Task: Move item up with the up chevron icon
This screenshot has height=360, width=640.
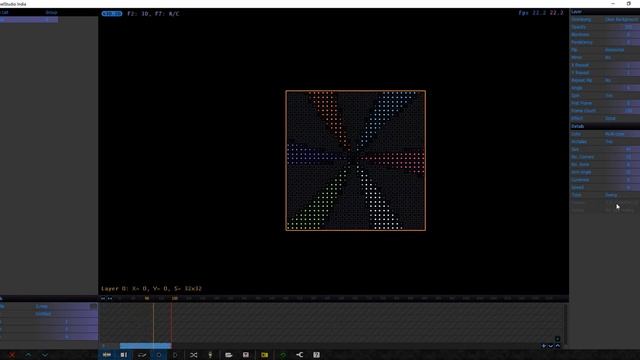Action: [x=28, y=355]
